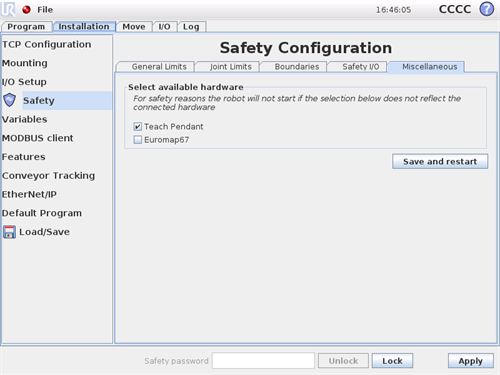Viewport: 500px width, 375px height.
Task: Open the File menu
Action: point(45,10)
